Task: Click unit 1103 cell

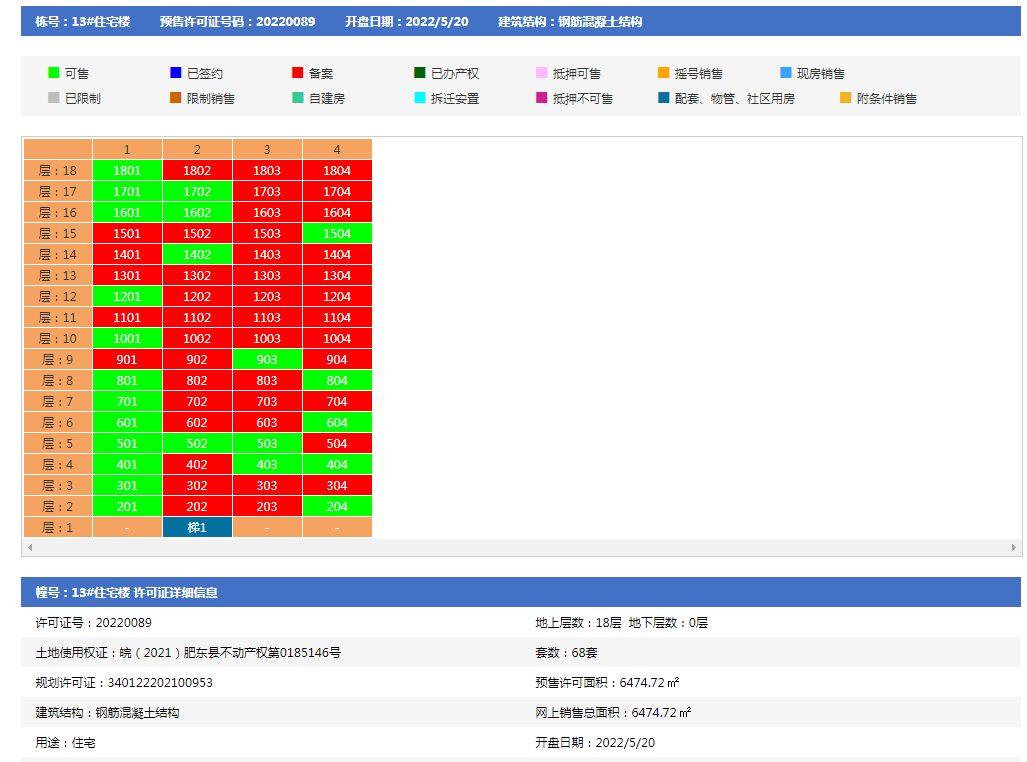Action: [x=267, y=317]
